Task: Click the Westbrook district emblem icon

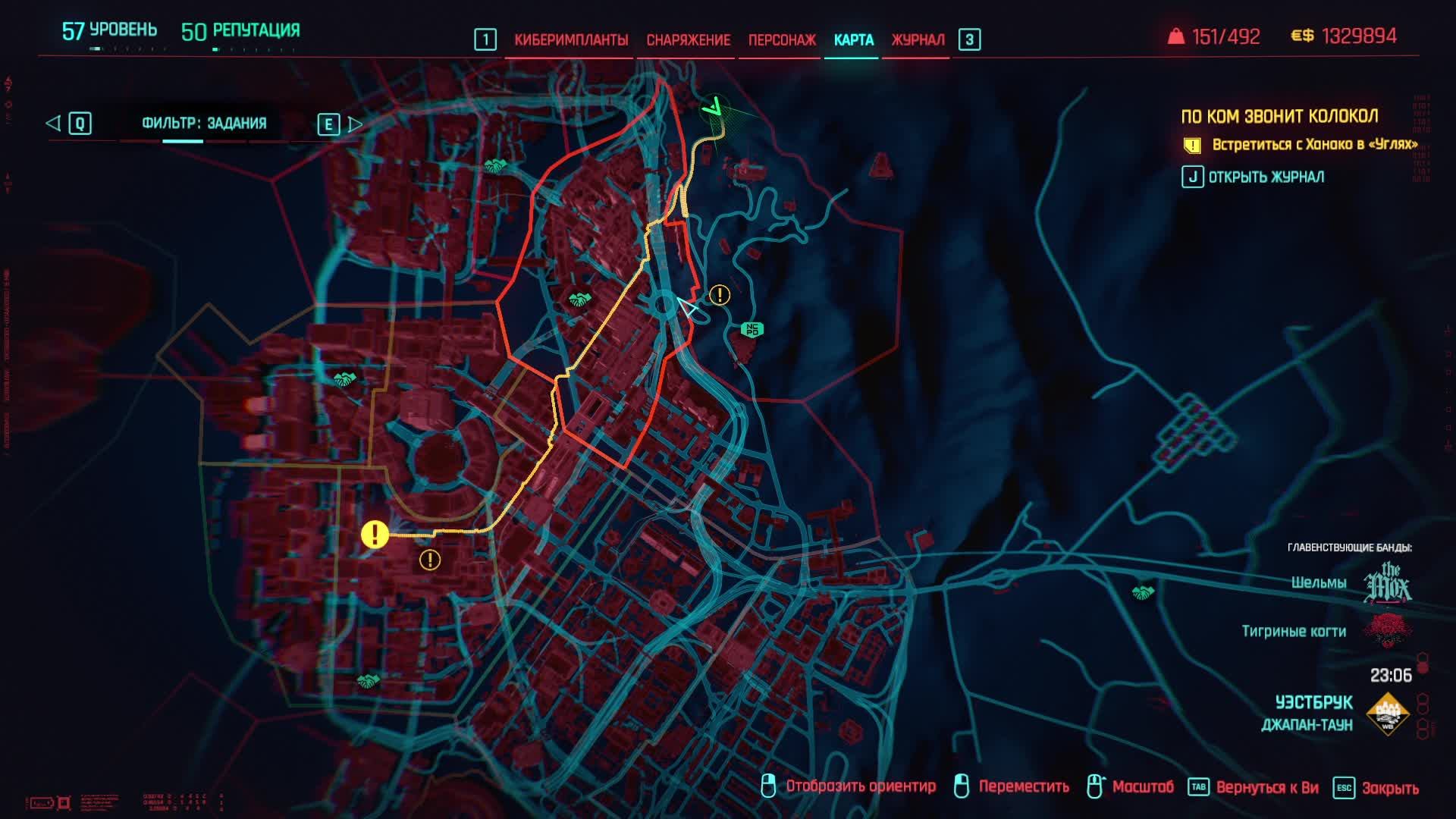Action: 1387,714
